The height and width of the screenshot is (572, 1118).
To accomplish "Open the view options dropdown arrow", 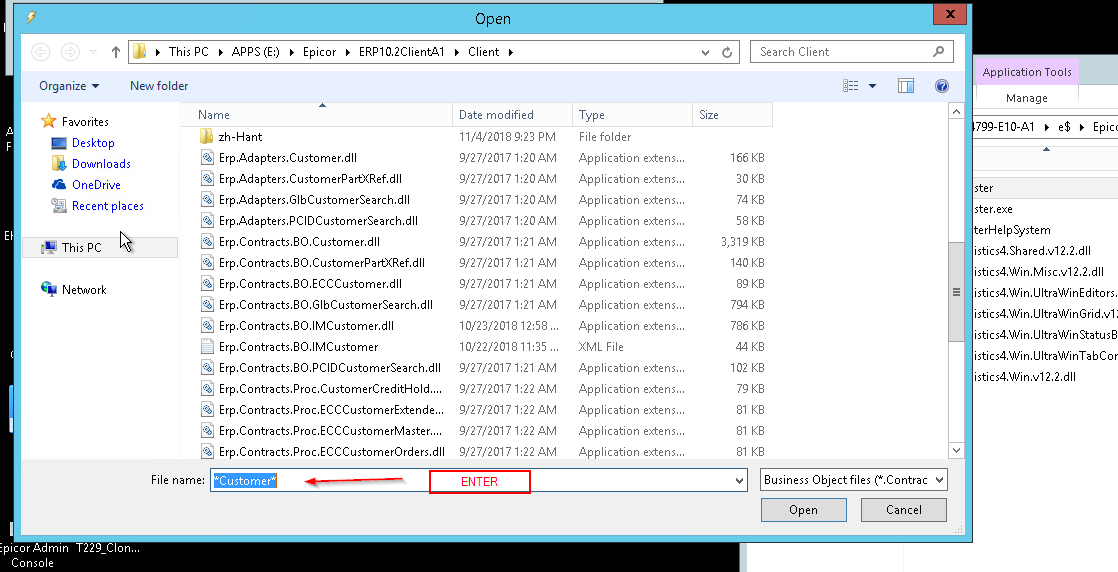I will 872,86.
